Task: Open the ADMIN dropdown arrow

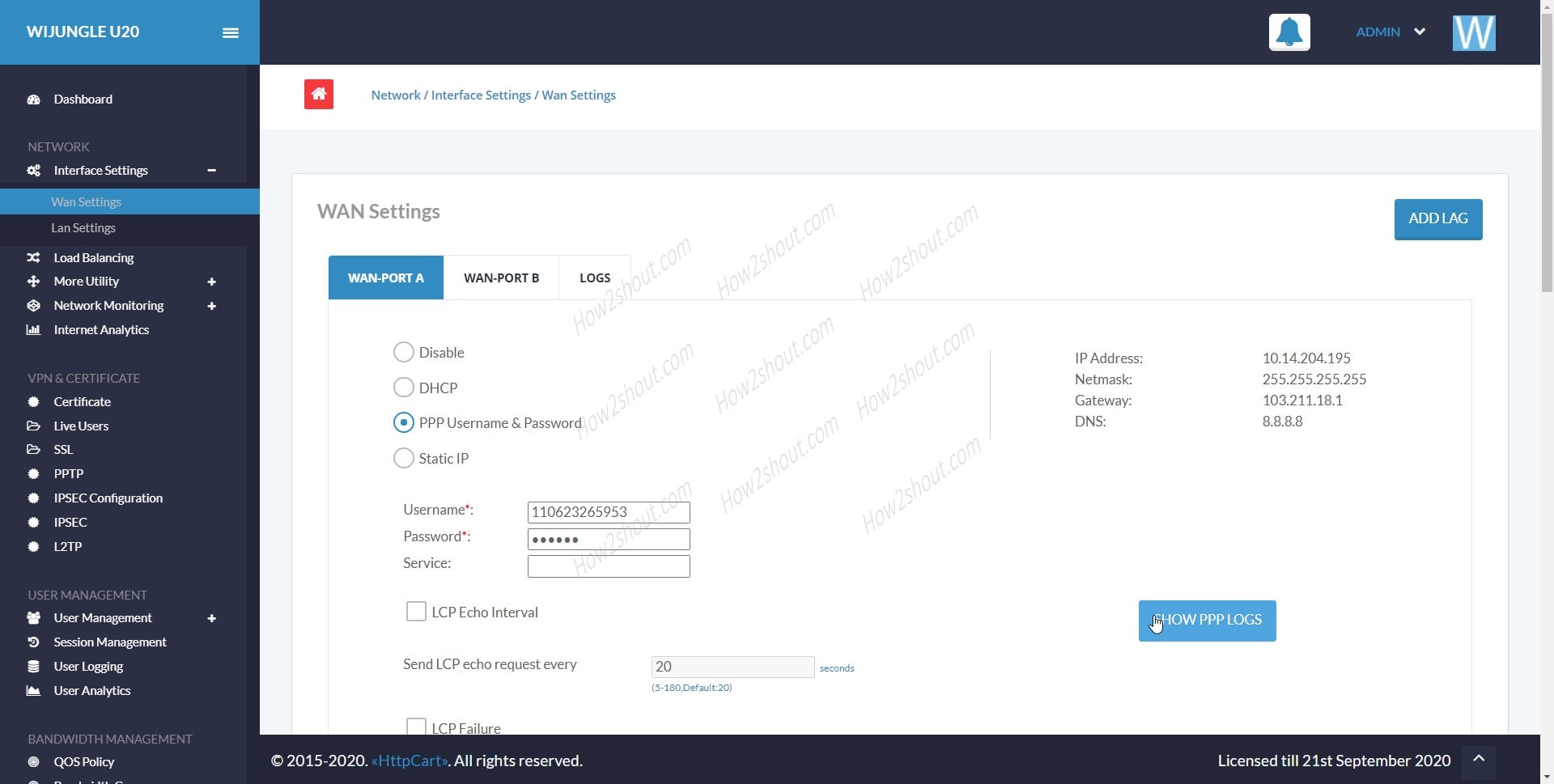Action: click(x=1420, y=32)
